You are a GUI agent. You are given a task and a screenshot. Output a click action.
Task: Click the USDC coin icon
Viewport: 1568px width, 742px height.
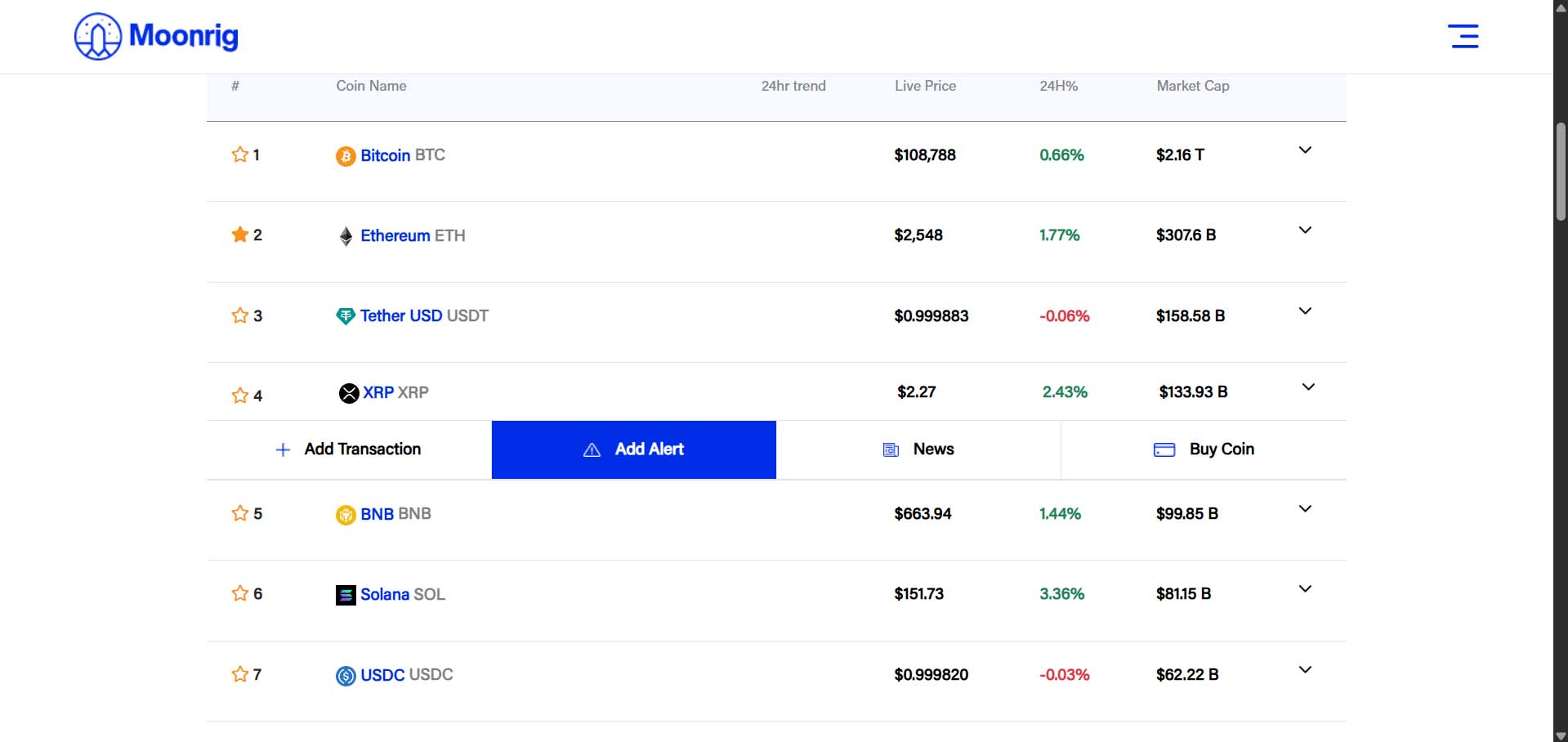tap(346, 676)
